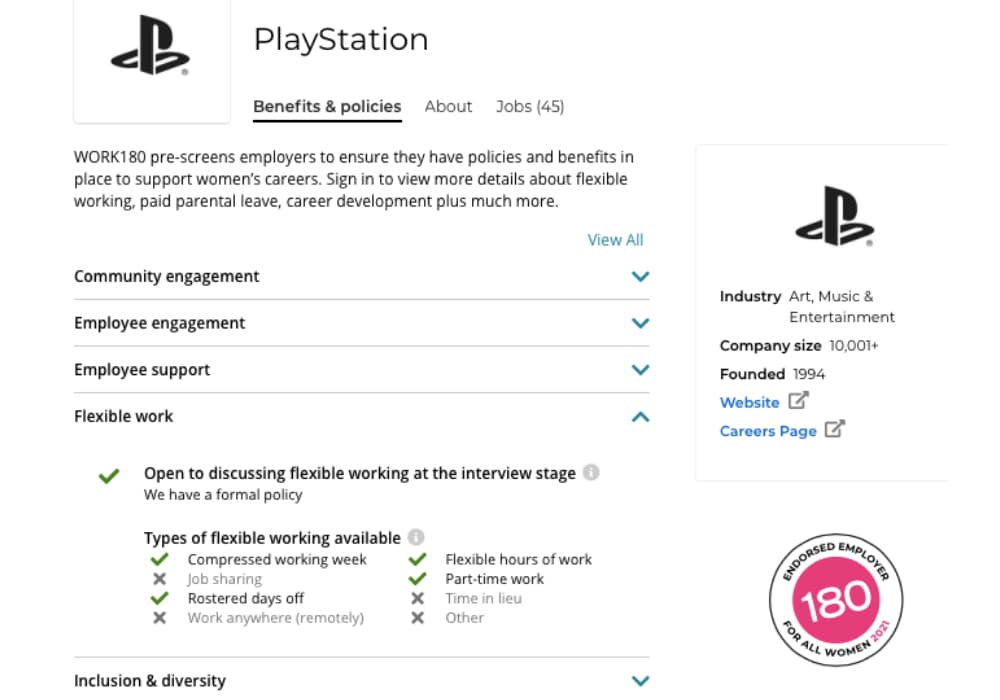Switch to the About tab
Image resolution: width=1000 pixels, height=700 pixels.
tap(448, 106)
